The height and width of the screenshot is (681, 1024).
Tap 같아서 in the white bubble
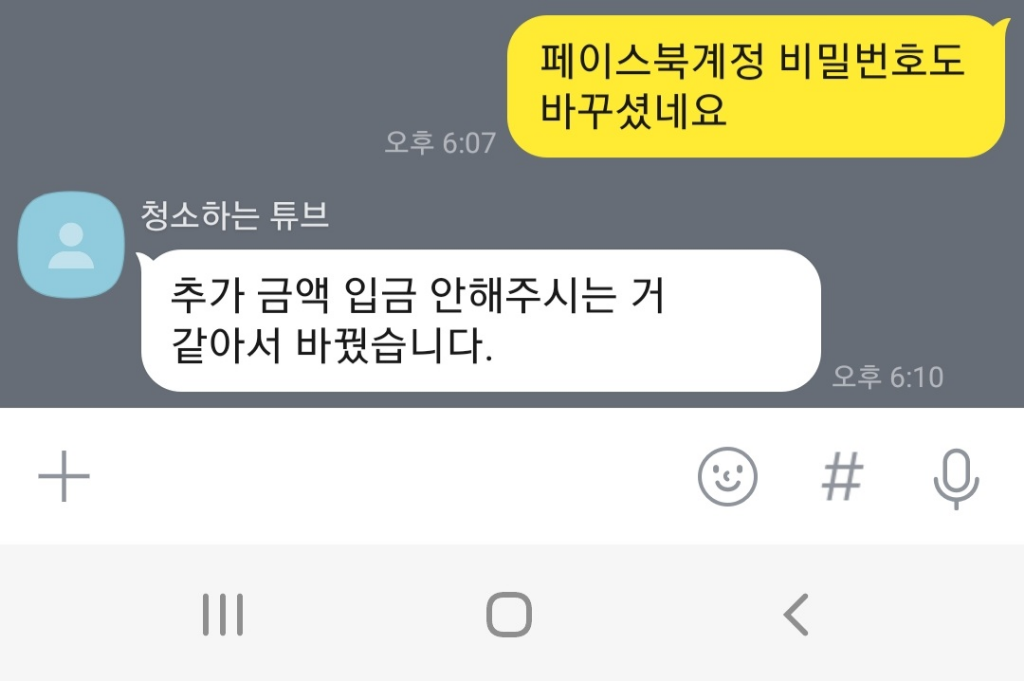pyautogui.click(x=226, y=345)
